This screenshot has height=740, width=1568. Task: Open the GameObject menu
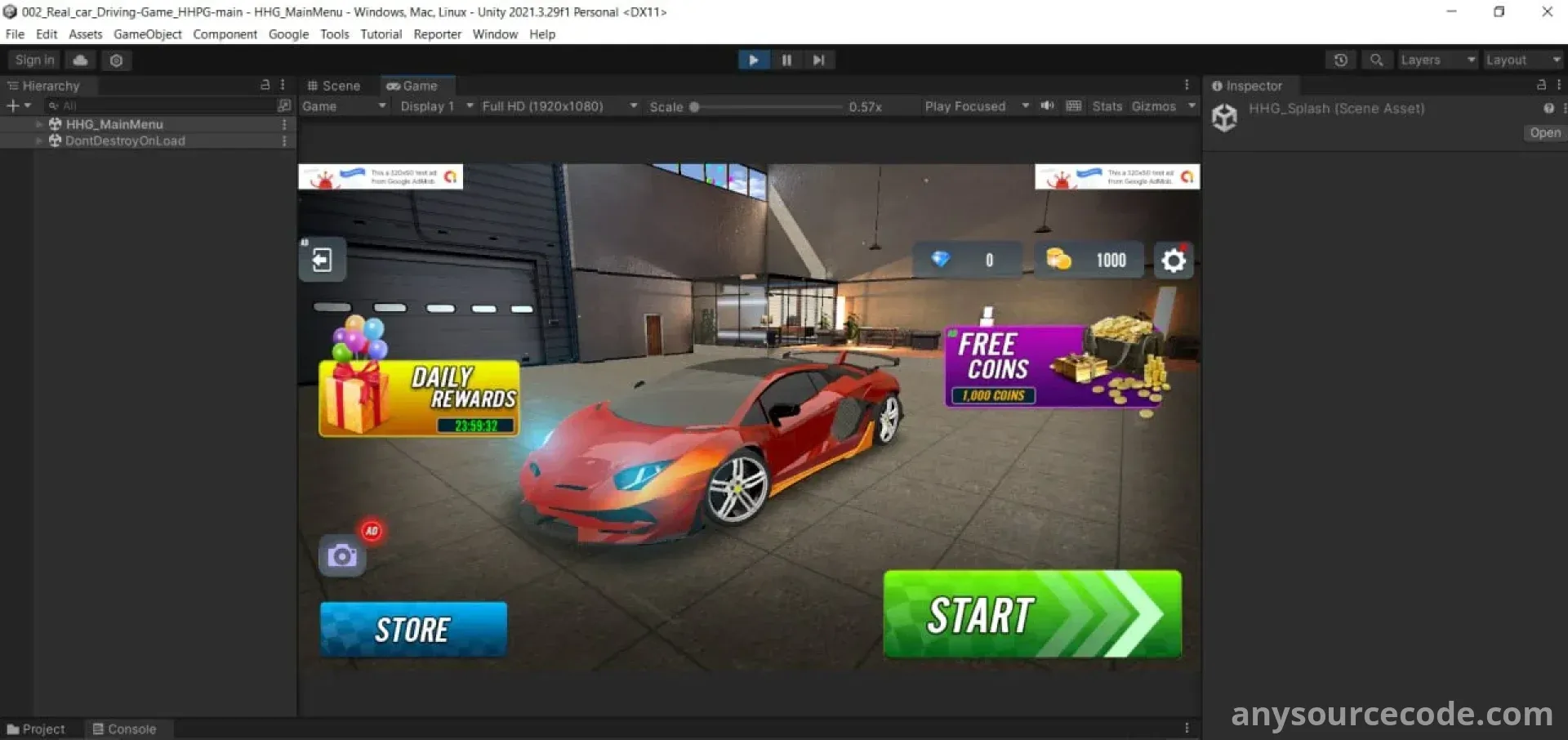[x=147, y=34]
